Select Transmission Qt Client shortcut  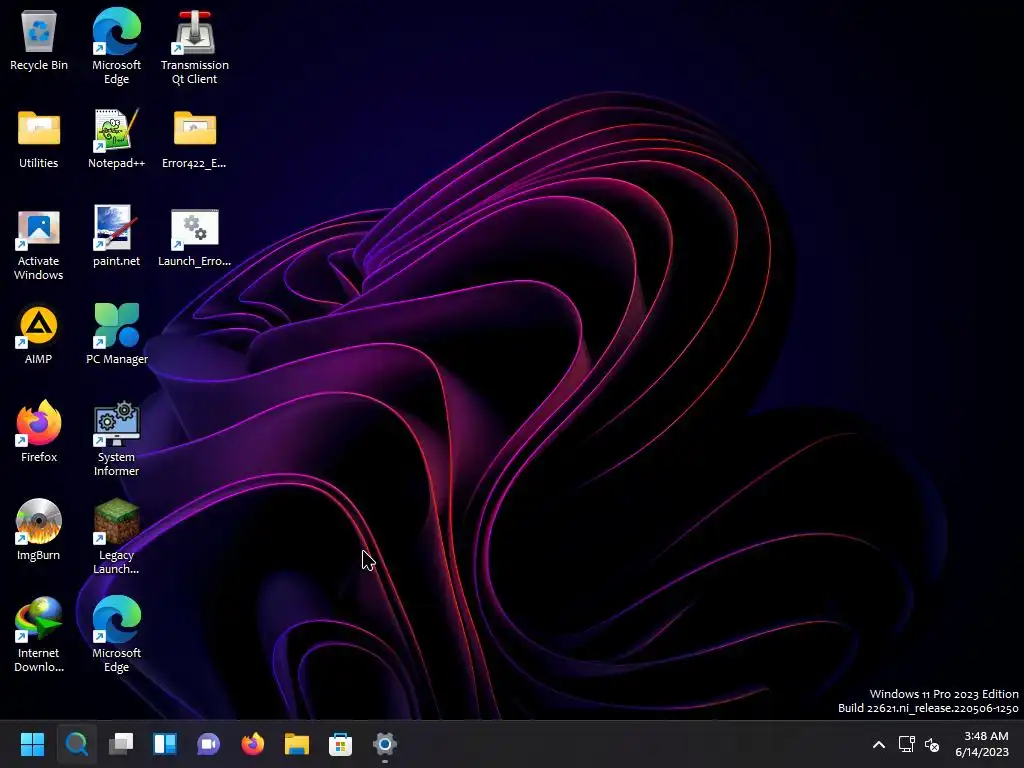point(195,46)
